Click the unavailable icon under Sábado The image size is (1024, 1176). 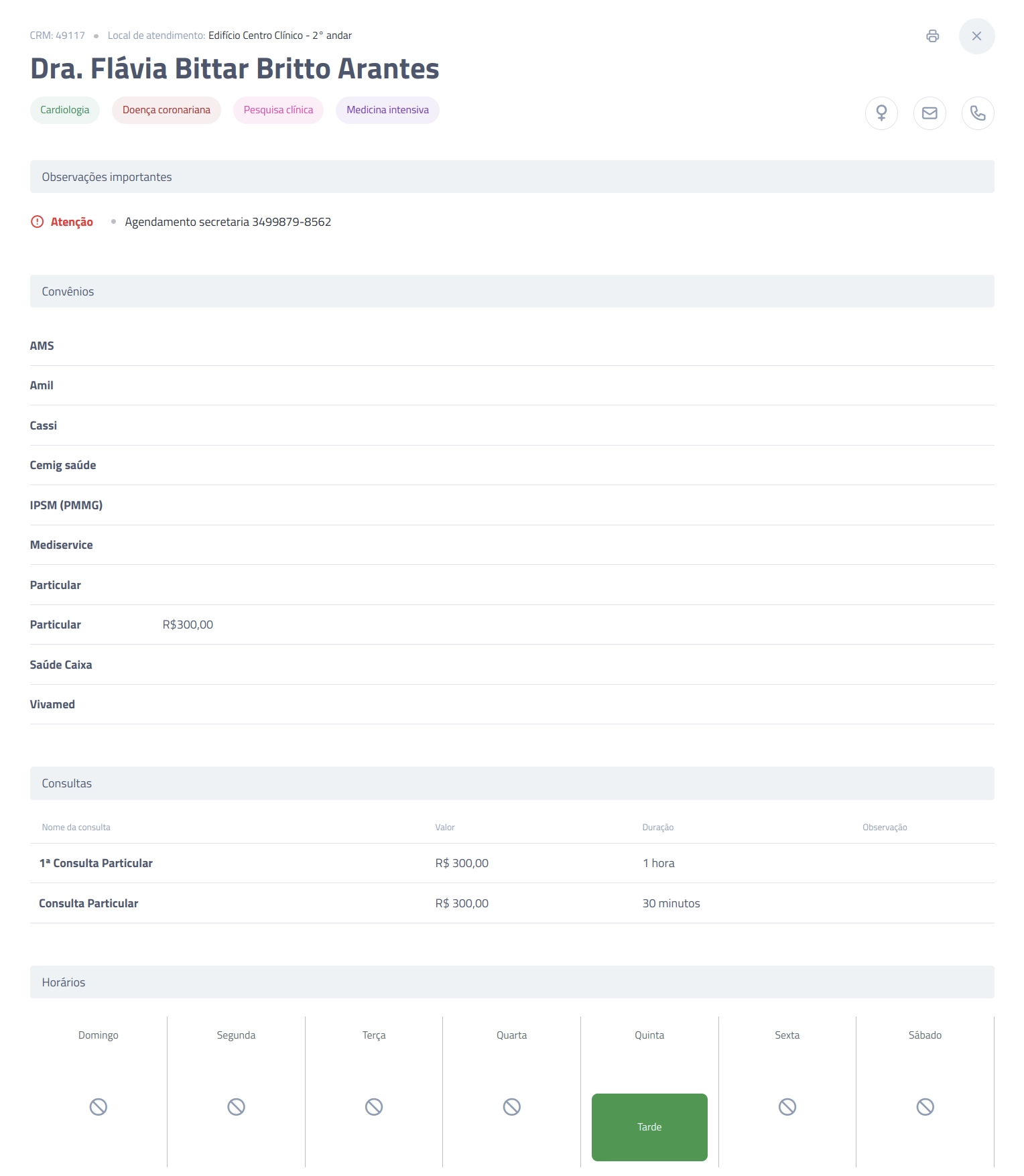click(x=925, y=1107)
